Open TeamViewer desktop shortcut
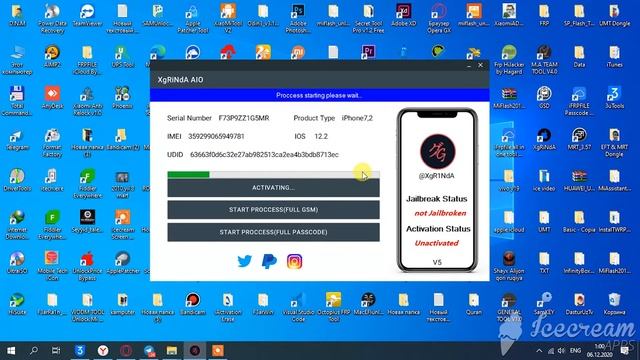 pos(87,16)
